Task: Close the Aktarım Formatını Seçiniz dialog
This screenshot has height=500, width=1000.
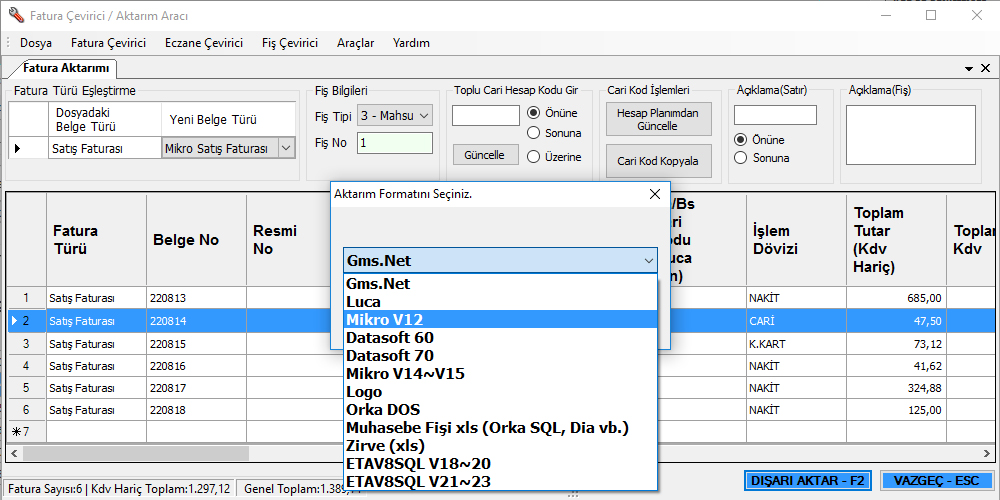Action: pyautogui.click(x=654, y=195)
